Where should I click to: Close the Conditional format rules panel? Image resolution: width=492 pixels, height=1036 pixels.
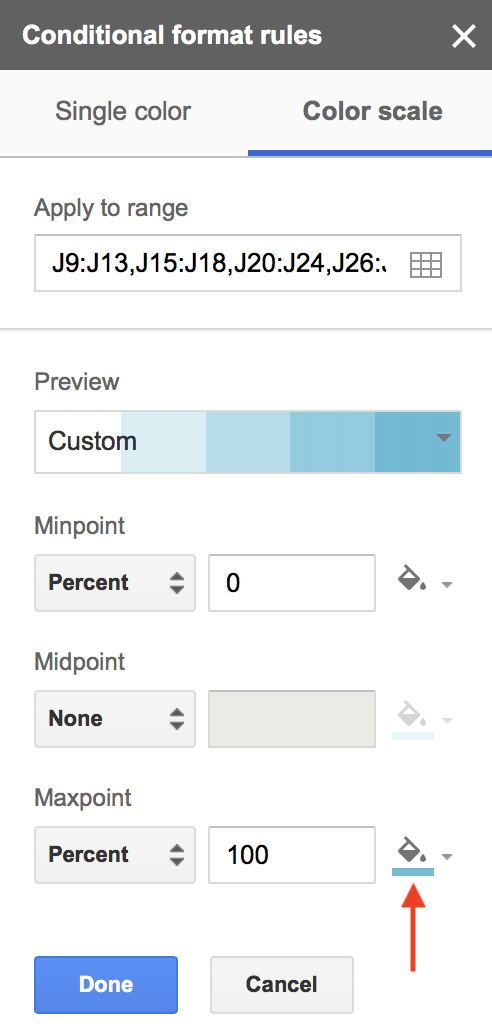[x=464, y=36]
